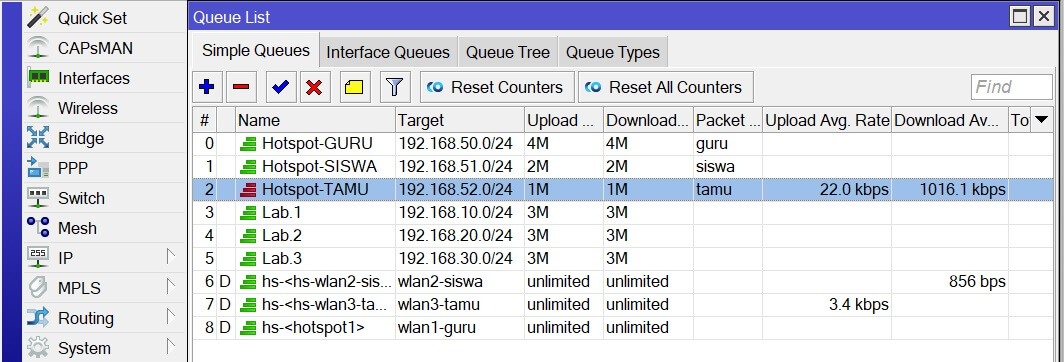Click the System gear icon

[x=38, y=347]
